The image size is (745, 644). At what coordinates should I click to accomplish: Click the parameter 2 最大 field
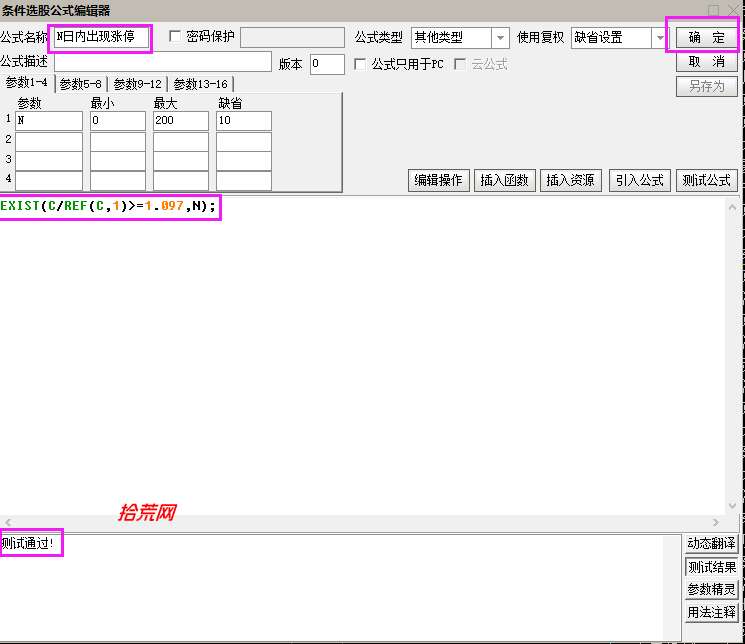click(181, 142)
